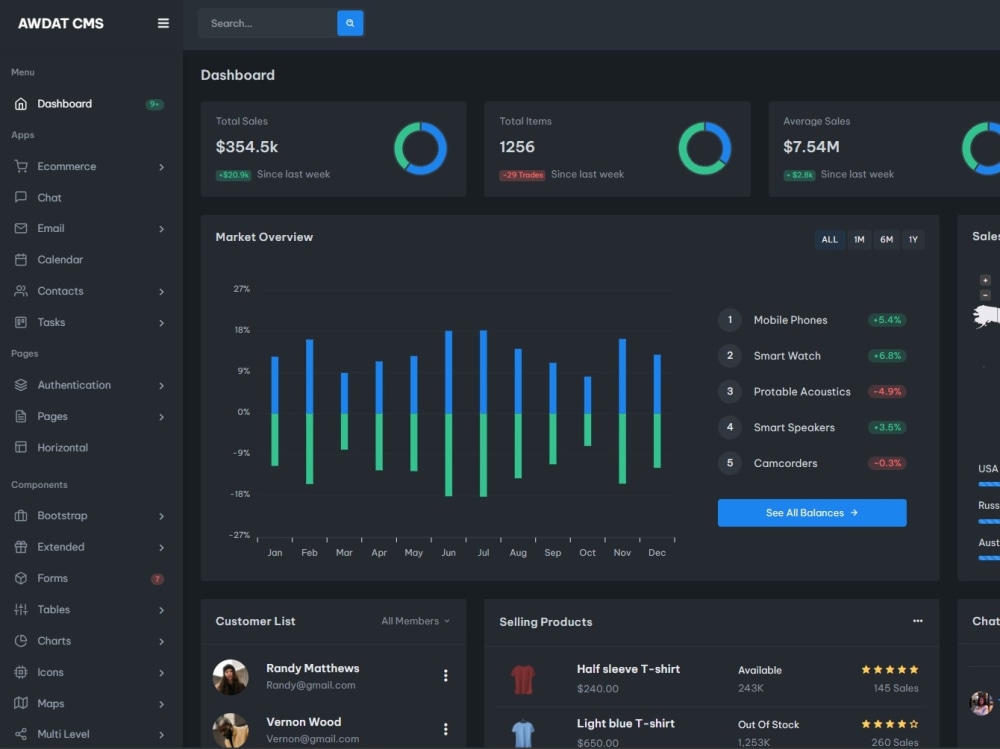Click the Charts pie icon

(21, 641)
